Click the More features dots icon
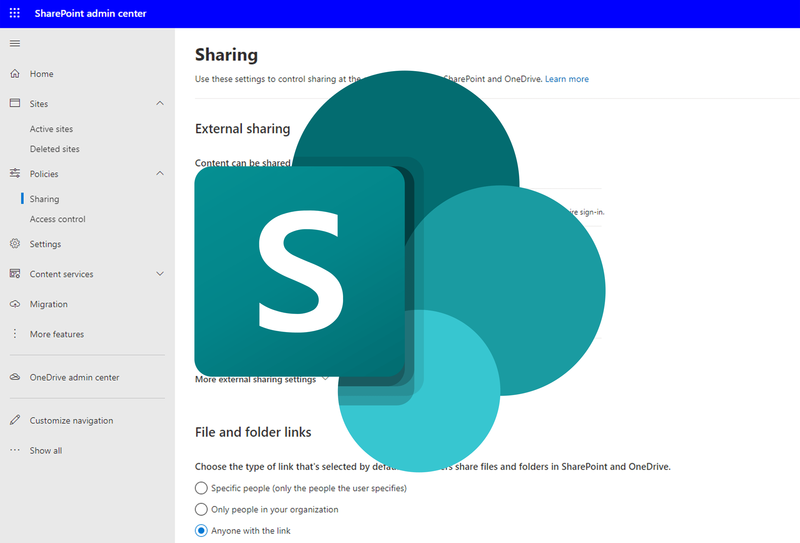The image size is (800, 543). (x=15, y=334)
